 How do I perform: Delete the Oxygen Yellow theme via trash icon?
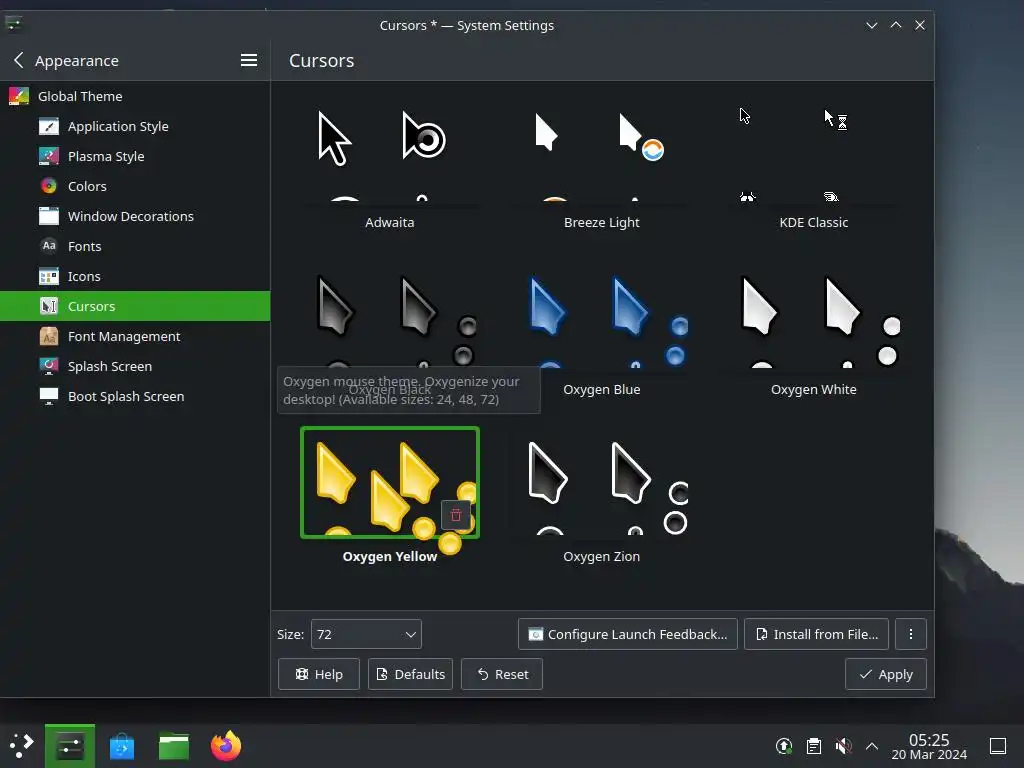[456, 515]
